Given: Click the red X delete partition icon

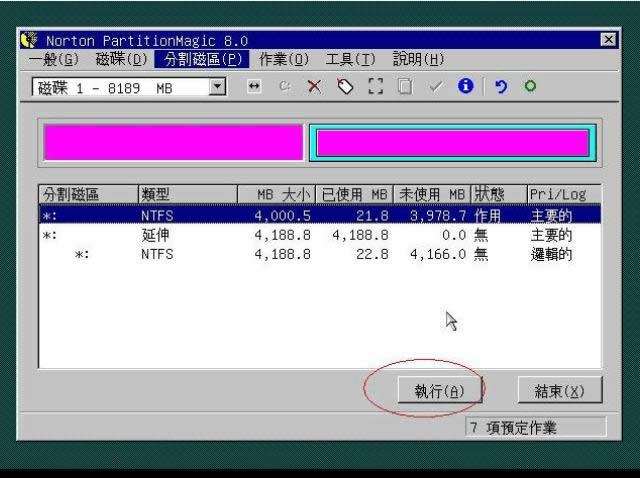Looking at the screenshot, I should coord(314,88).
